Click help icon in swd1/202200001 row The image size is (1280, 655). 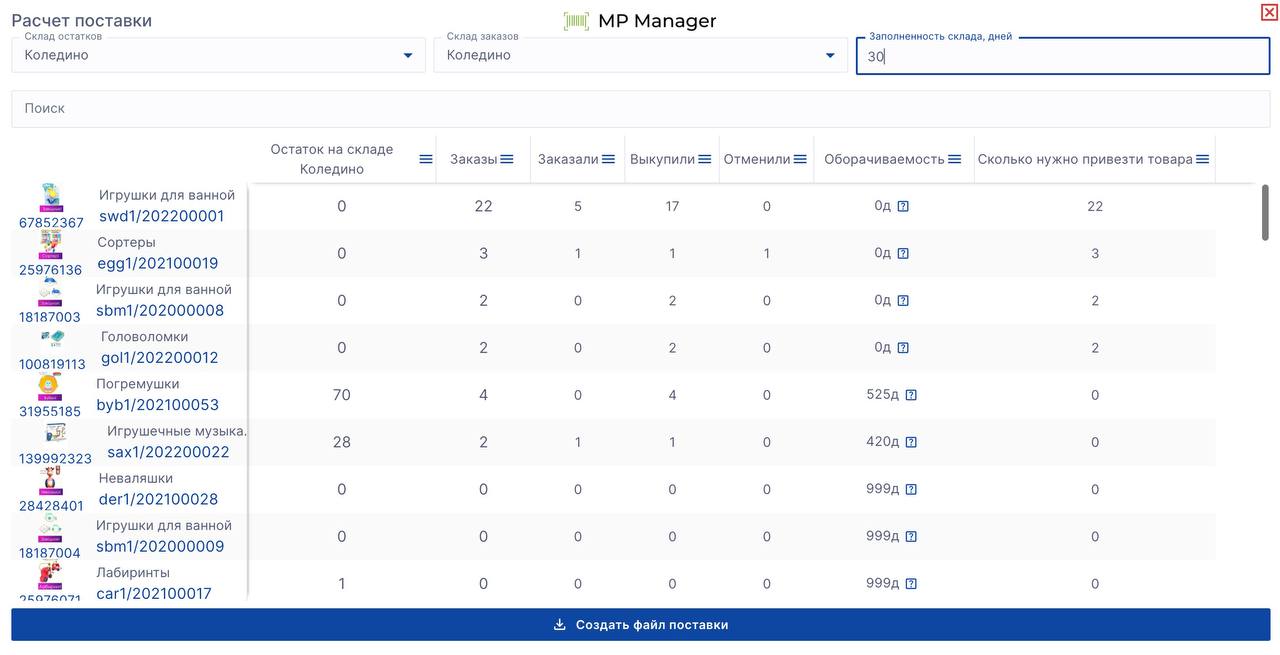(903, 206)
